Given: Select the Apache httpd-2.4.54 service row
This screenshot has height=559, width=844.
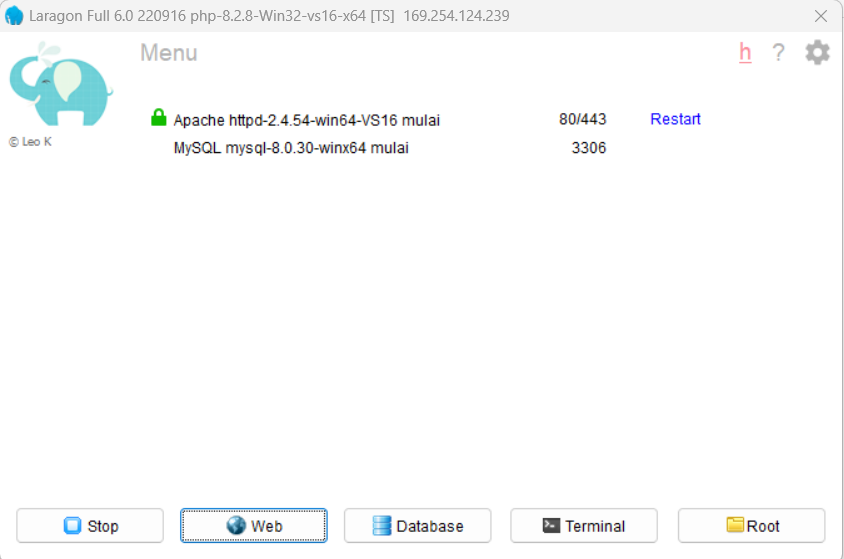Looking at the screenshot, I should coord(306,120).
